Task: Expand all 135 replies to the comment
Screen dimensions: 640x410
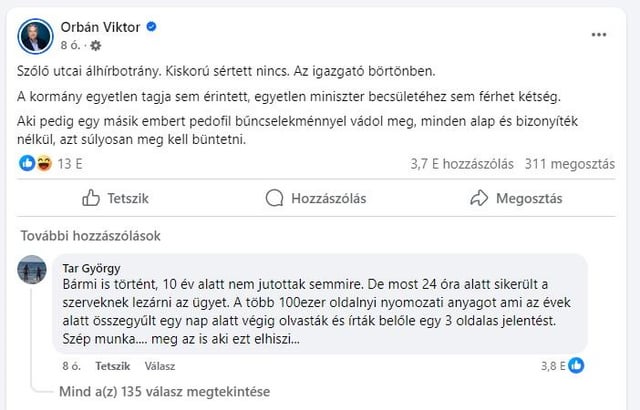Action: pyautogui.click(x=164, y=392)
